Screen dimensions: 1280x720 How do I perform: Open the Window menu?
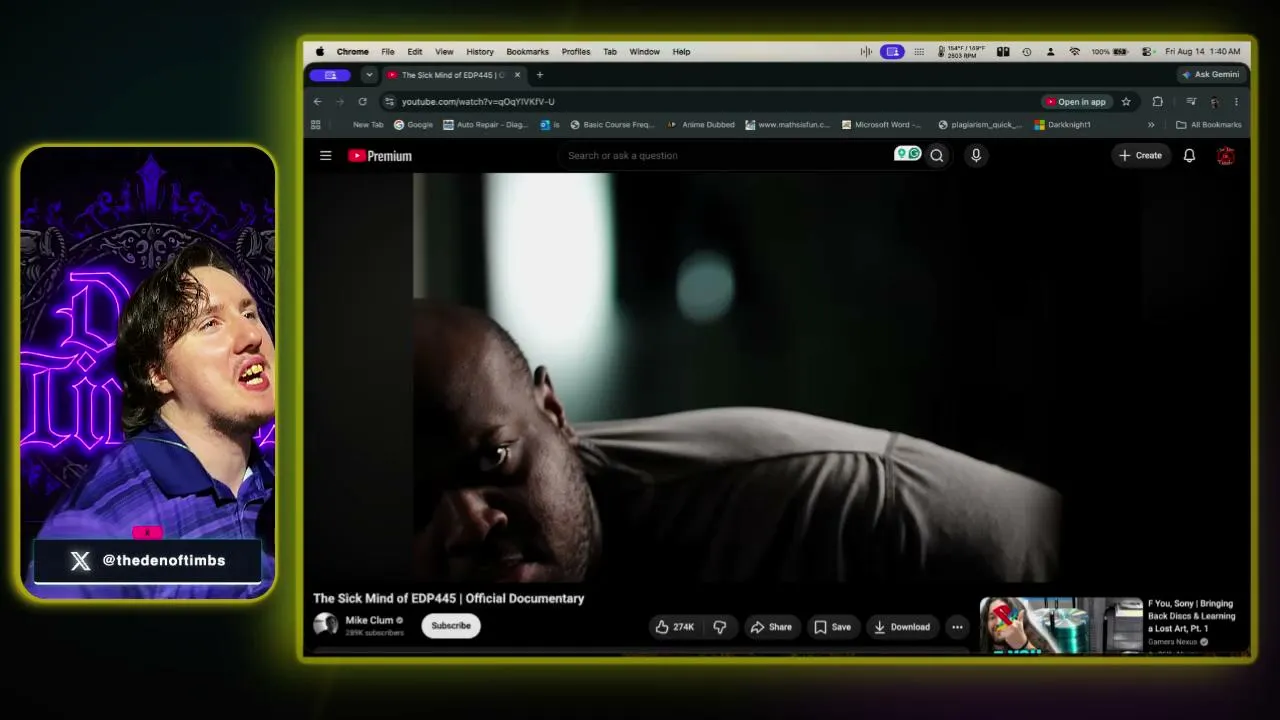(x=644, y=52)
